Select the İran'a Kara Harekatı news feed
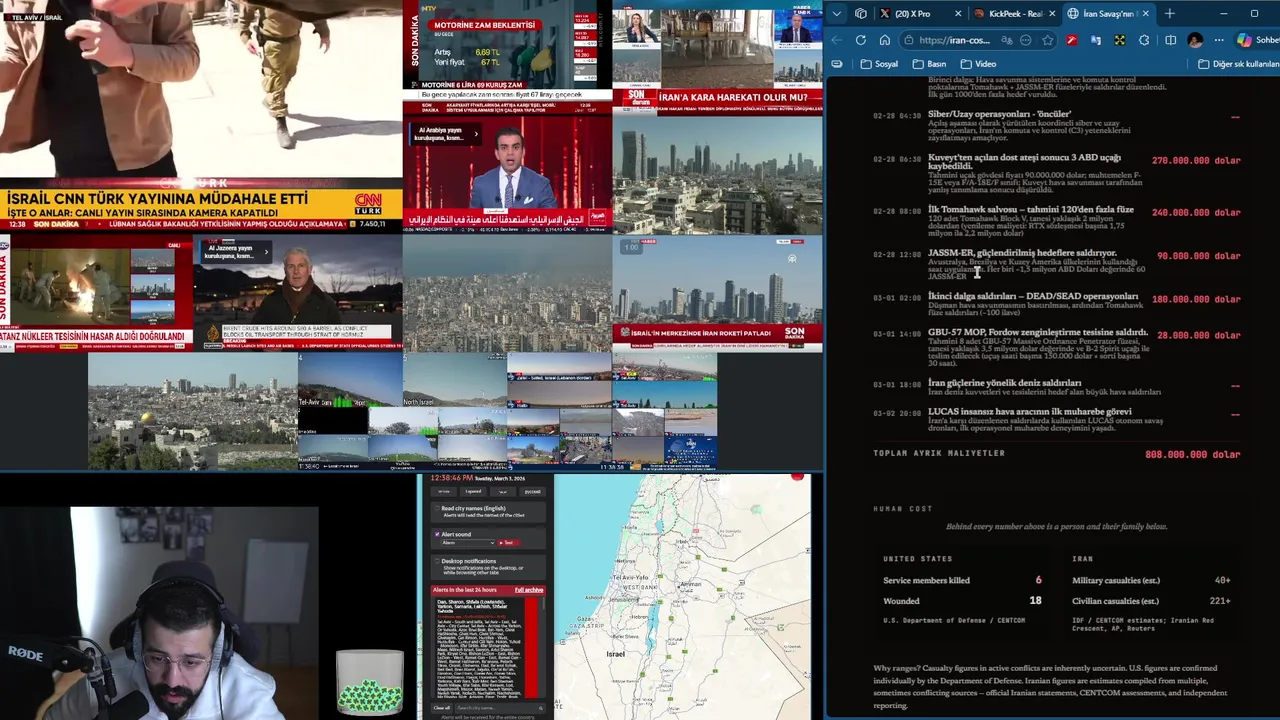This screenshot has height=720, width=1280. tap(718, 57)
